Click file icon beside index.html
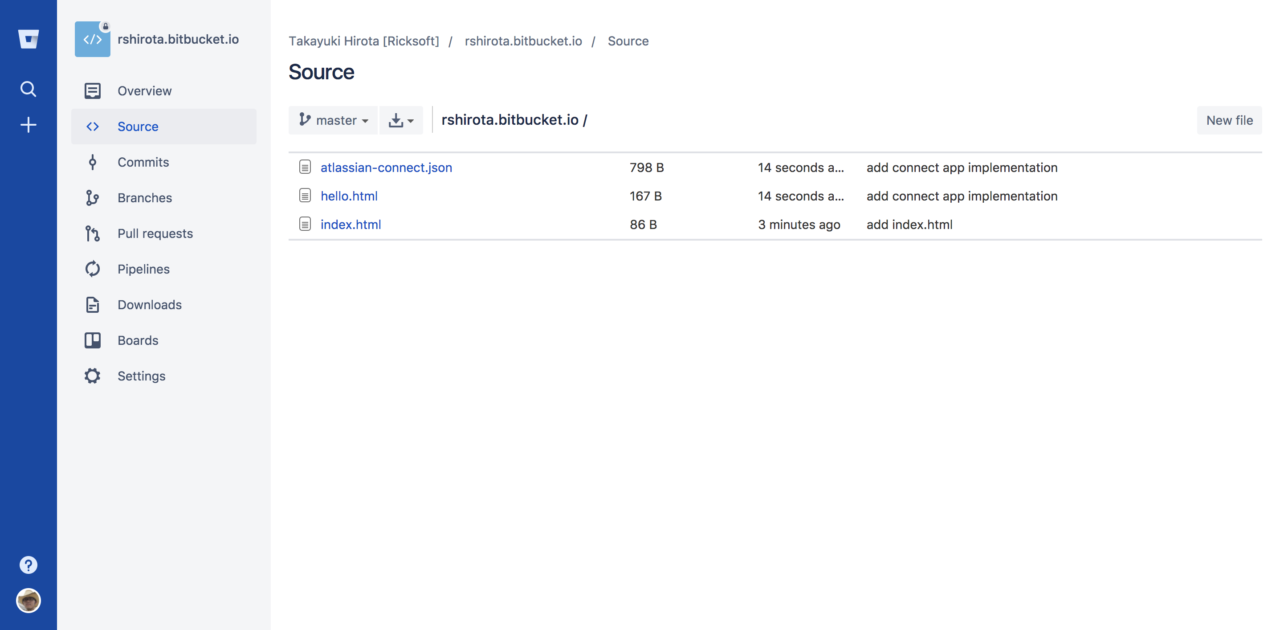The height and width of the screenshot is (630, 1280). click(305, 224)
